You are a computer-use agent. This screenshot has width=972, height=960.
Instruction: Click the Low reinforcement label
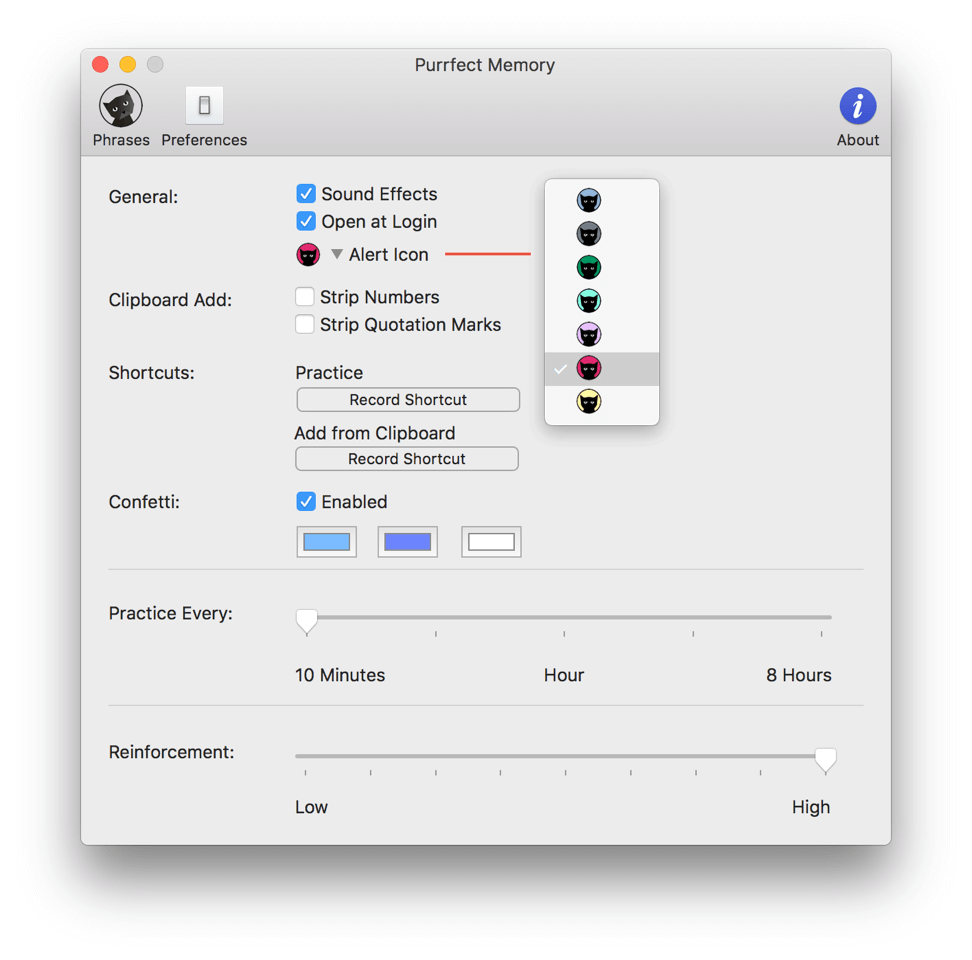point(311,807)
